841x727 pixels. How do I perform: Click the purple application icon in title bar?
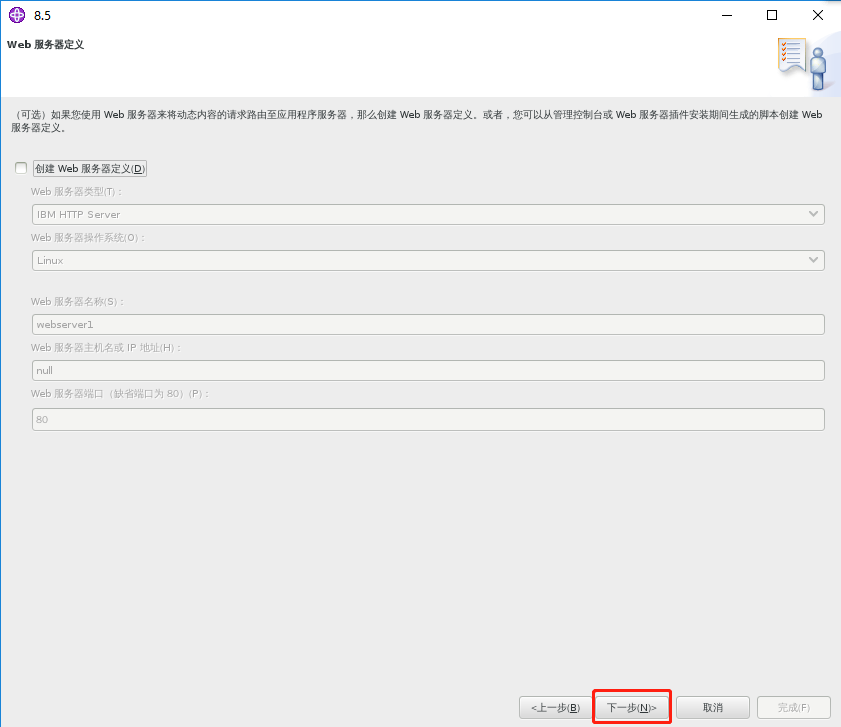pyautogui.click(x=17, y=15)
